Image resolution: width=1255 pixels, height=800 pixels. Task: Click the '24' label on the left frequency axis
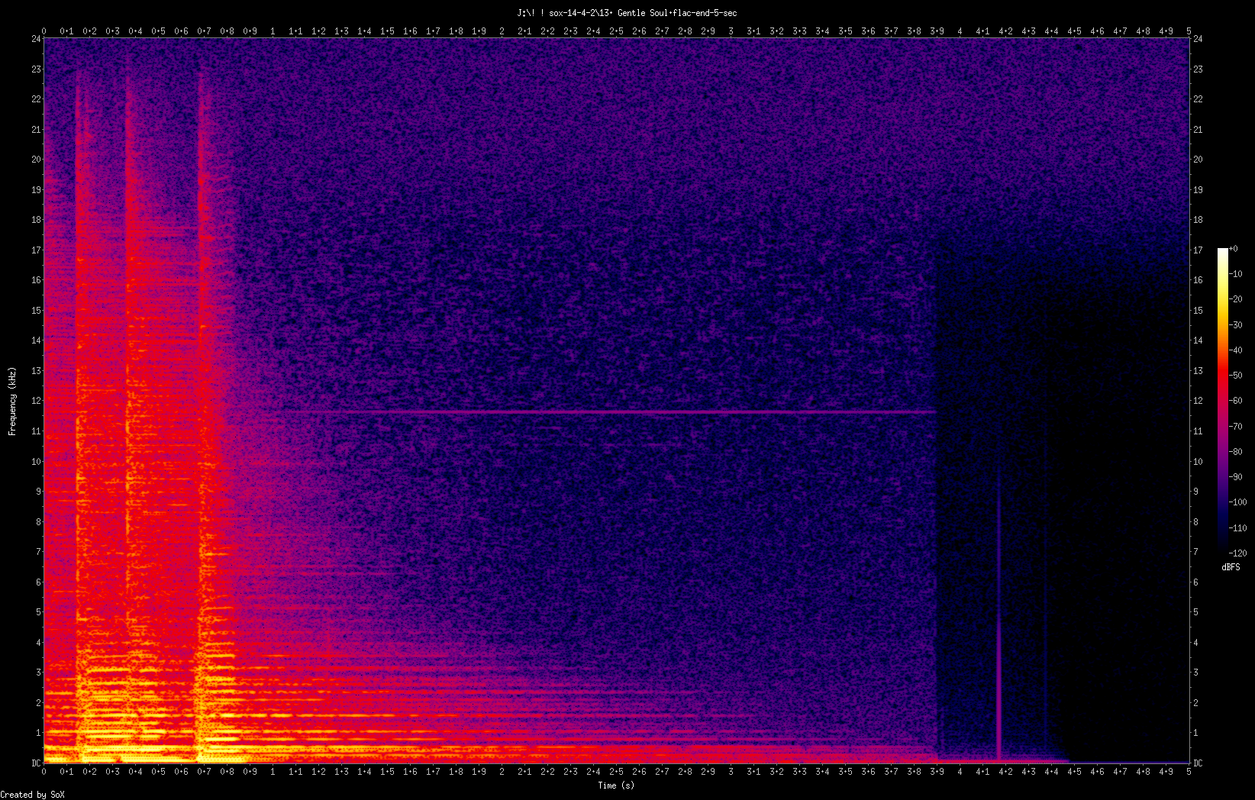point(34,38)
